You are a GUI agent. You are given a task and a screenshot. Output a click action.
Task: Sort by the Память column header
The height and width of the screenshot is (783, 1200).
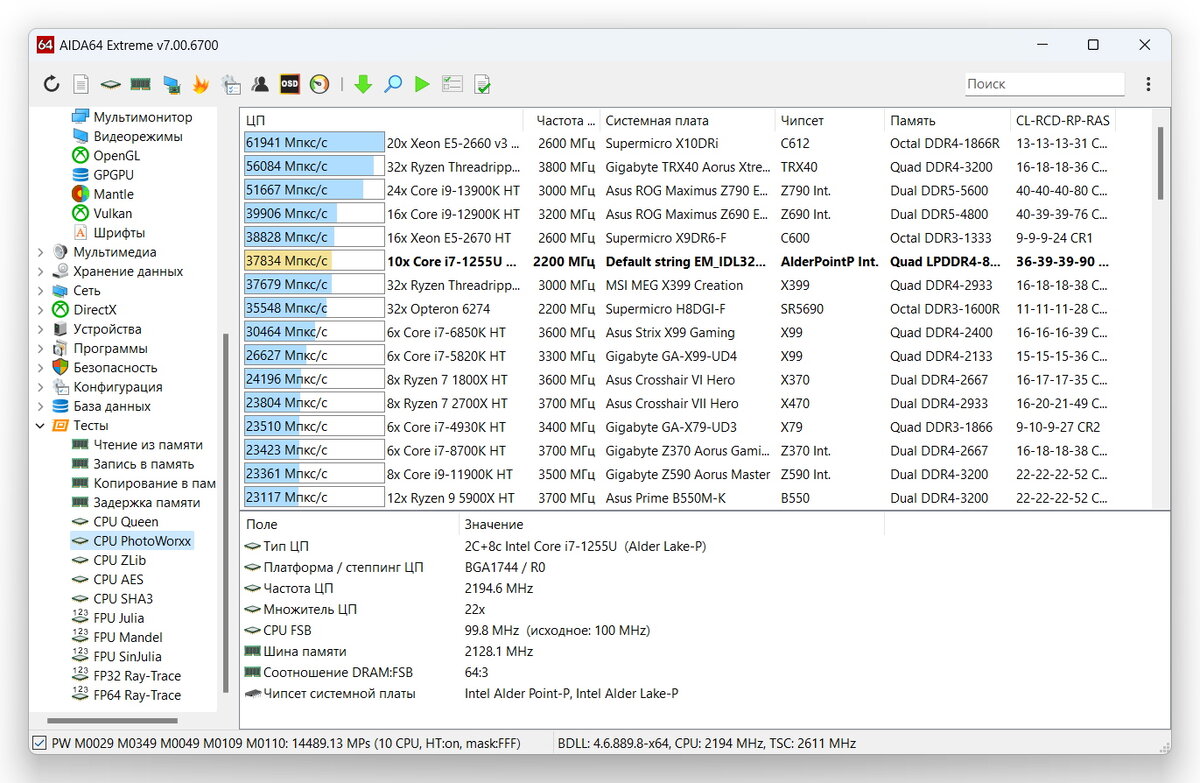point(948,120)
